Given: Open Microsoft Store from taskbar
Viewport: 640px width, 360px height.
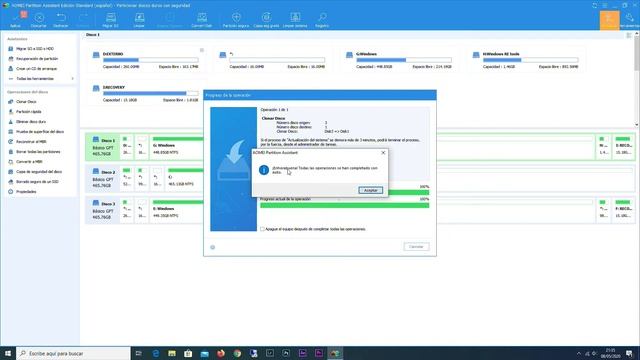Looking at the screenshot, I should point(188,353).
